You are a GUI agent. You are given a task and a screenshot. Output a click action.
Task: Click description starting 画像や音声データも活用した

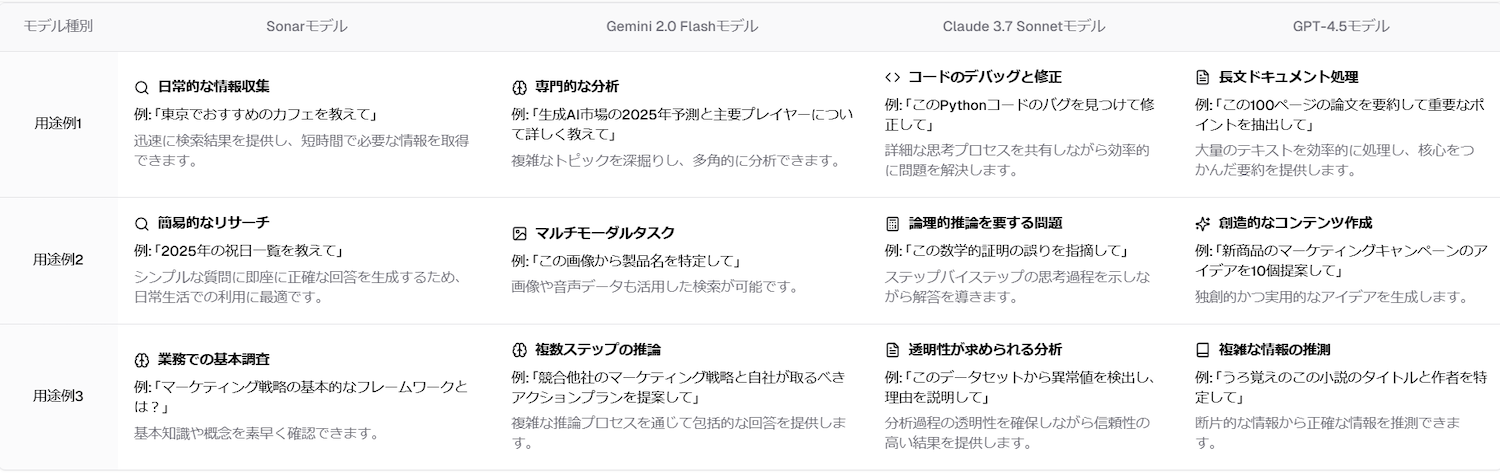pyautogui.click(x=655, y=287)
